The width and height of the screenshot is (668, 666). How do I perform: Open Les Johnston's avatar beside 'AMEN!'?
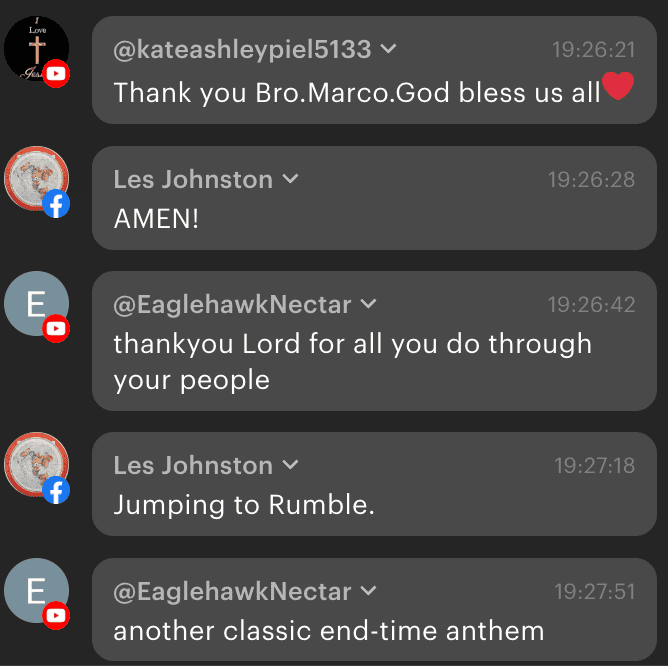(x=35, y=178)
